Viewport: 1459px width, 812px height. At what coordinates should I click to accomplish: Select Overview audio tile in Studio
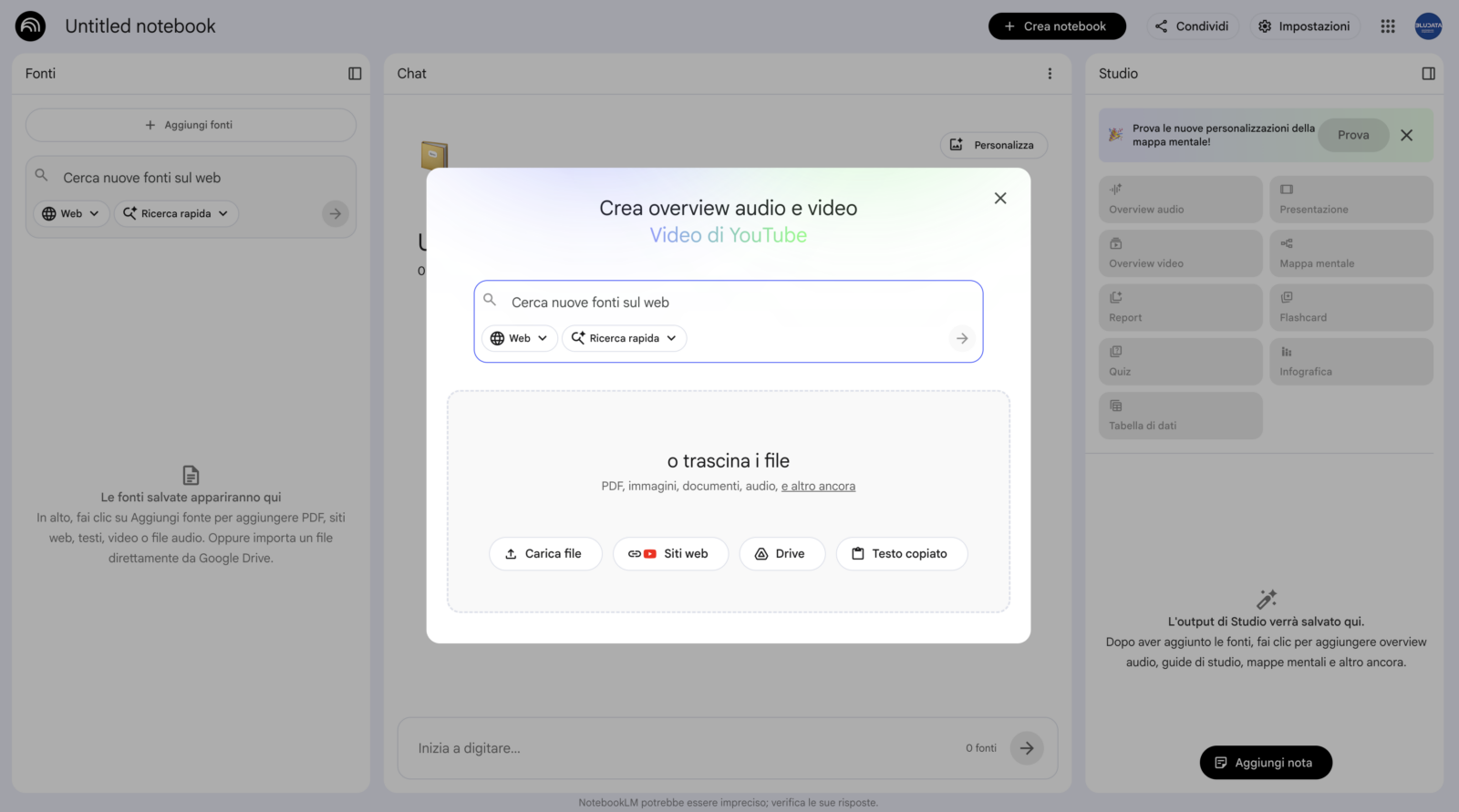pos(1181,200)
